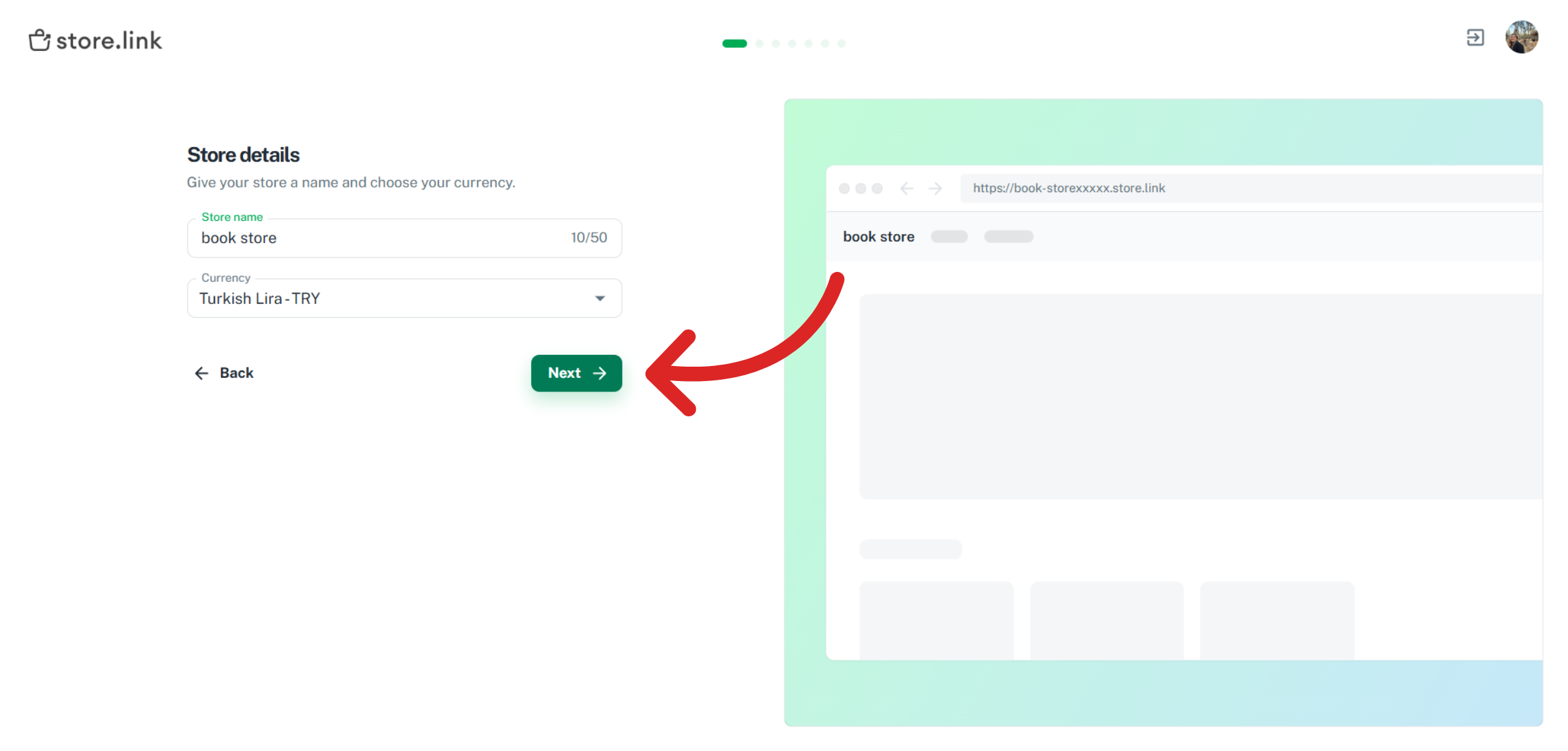The width and height of the screenshot is (1568, 751).
Task: Expand the Currency dropdown arrow
Action: (x=600, y=299)
